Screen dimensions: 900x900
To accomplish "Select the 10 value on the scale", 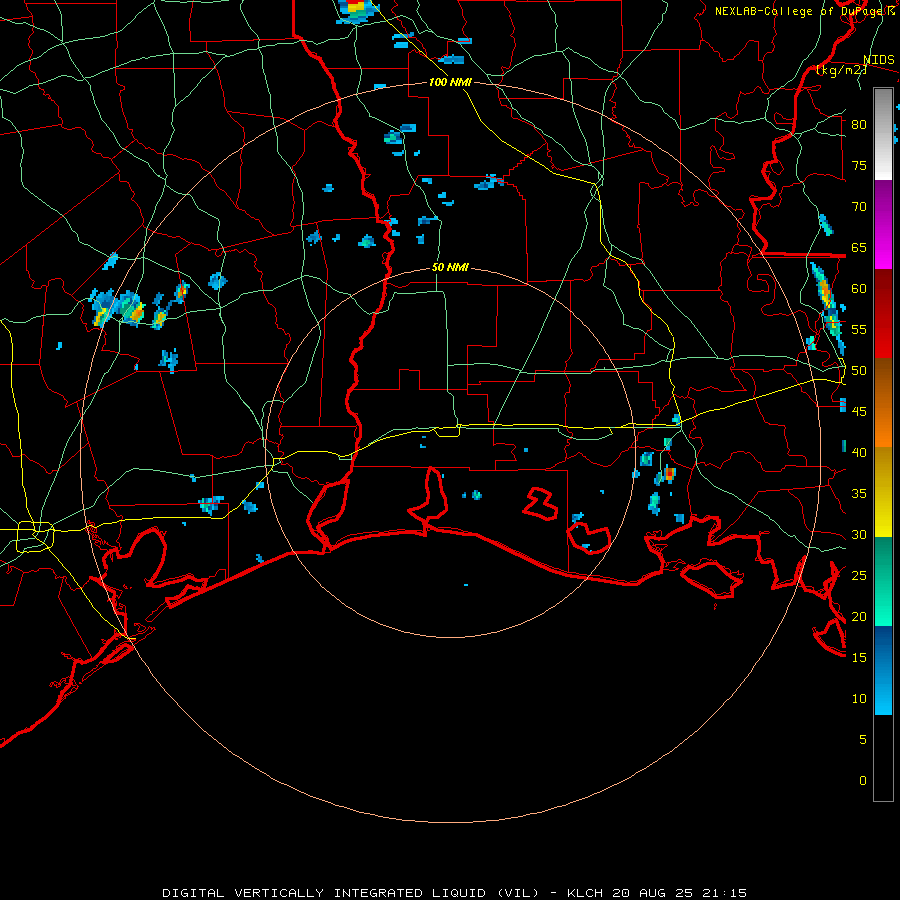I will point(859,699).
